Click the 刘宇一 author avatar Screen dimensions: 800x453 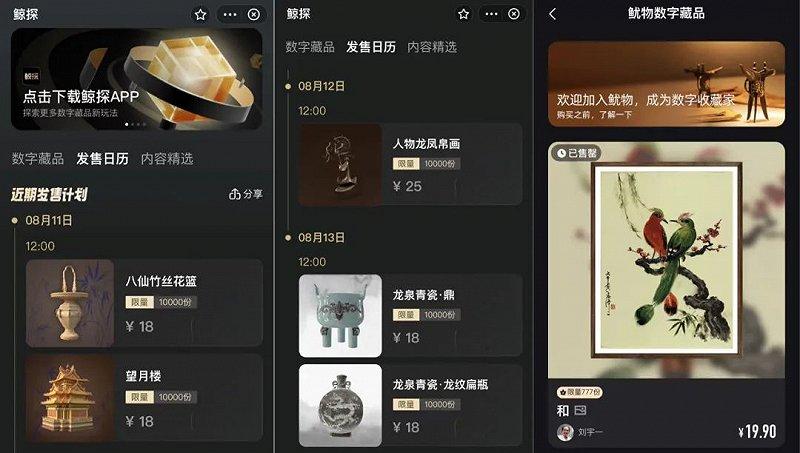coord(565,432)
